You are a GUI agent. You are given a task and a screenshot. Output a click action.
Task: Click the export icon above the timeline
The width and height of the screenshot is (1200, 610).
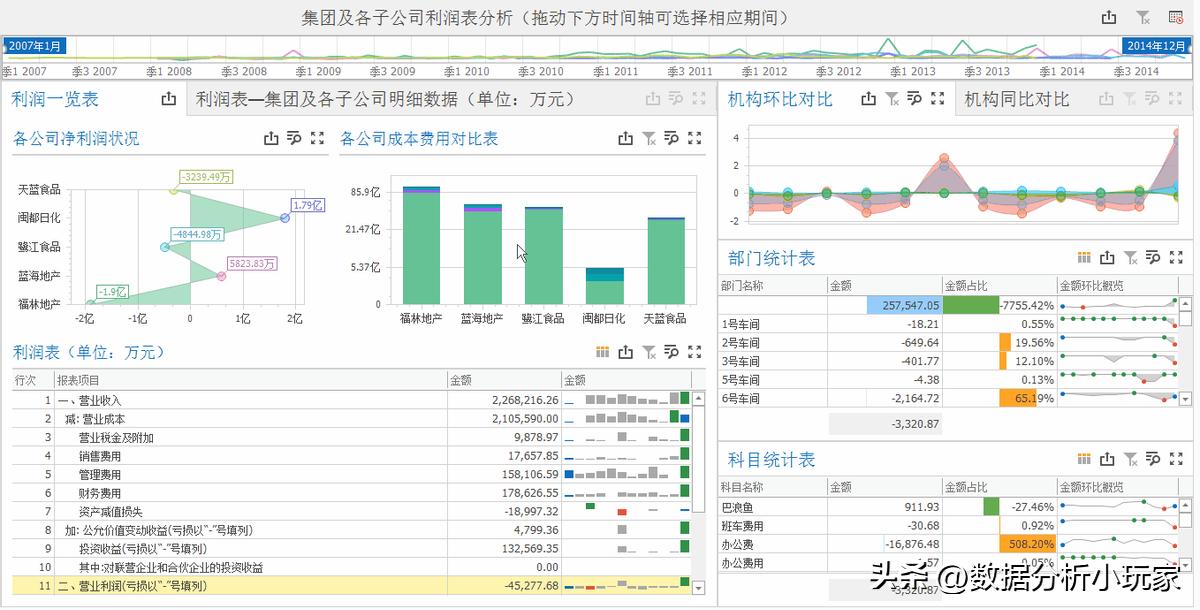pos(1111,17)
